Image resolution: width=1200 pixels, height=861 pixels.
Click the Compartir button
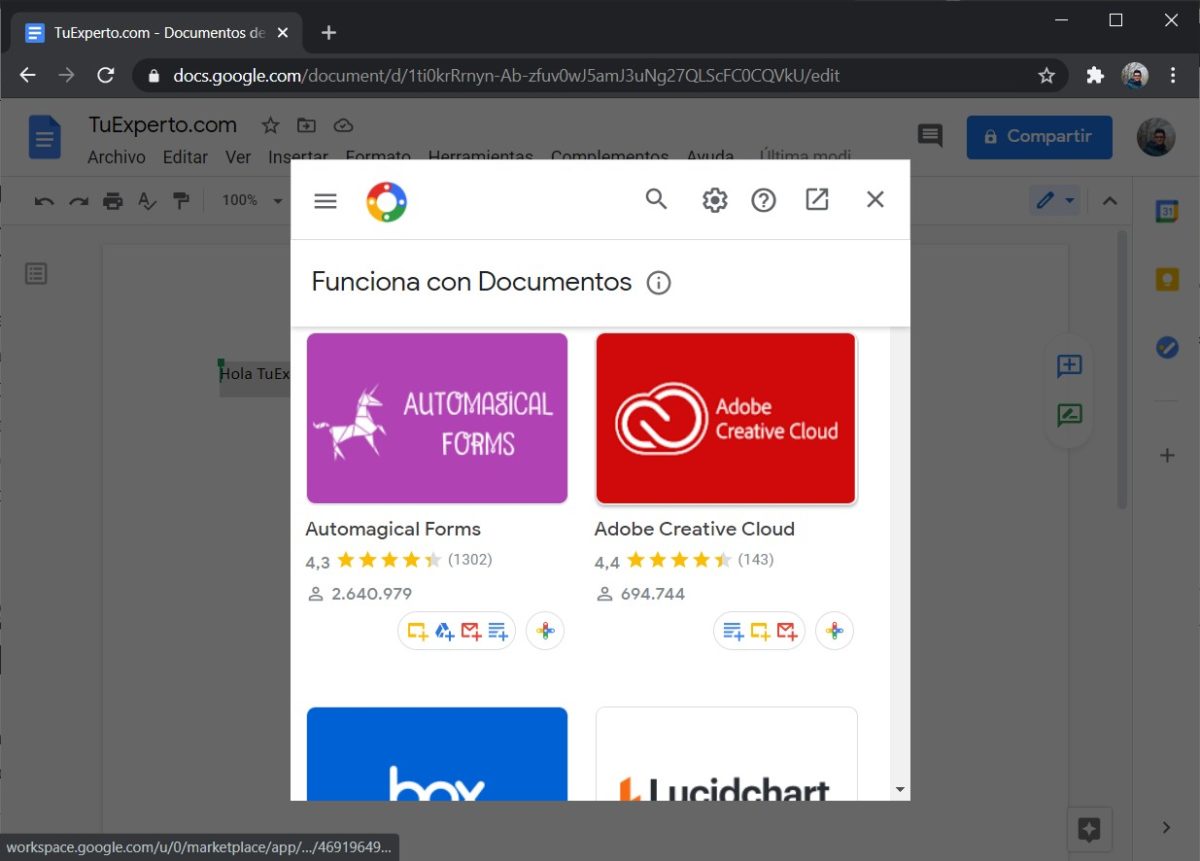(1039, 137)
